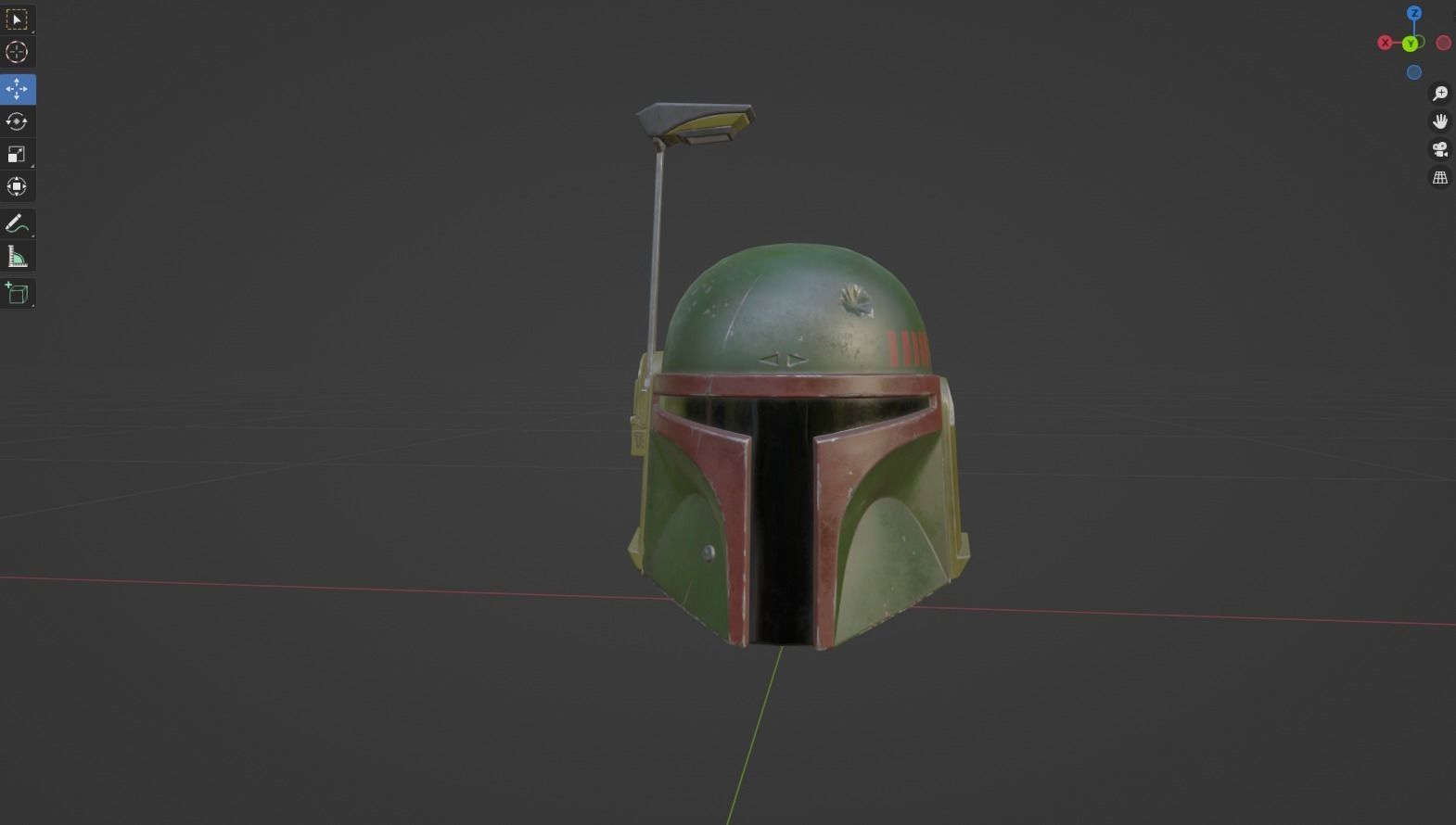
Task: Switch perspective/orthographic grid icon
Action: (x=1440, y=177)
